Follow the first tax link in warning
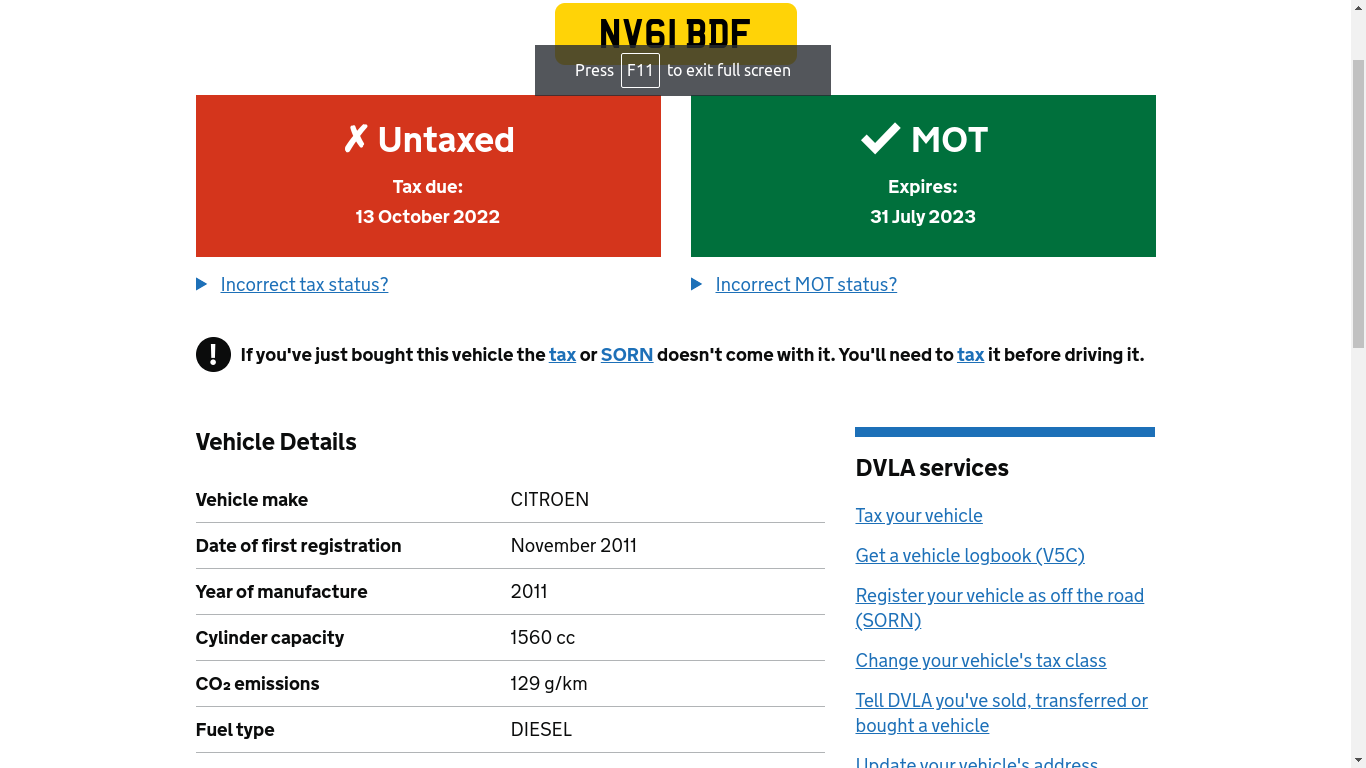 tap(562, 354)
